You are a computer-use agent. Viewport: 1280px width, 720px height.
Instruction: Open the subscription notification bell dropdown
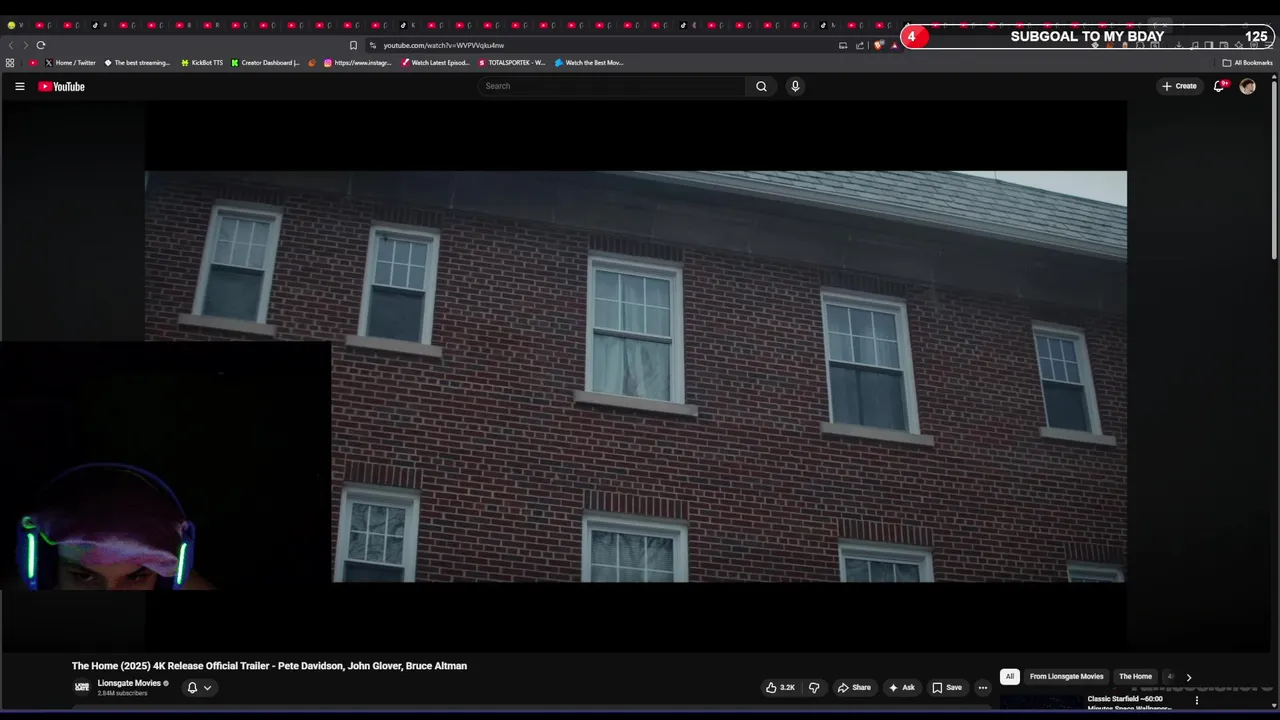[199, 687]
